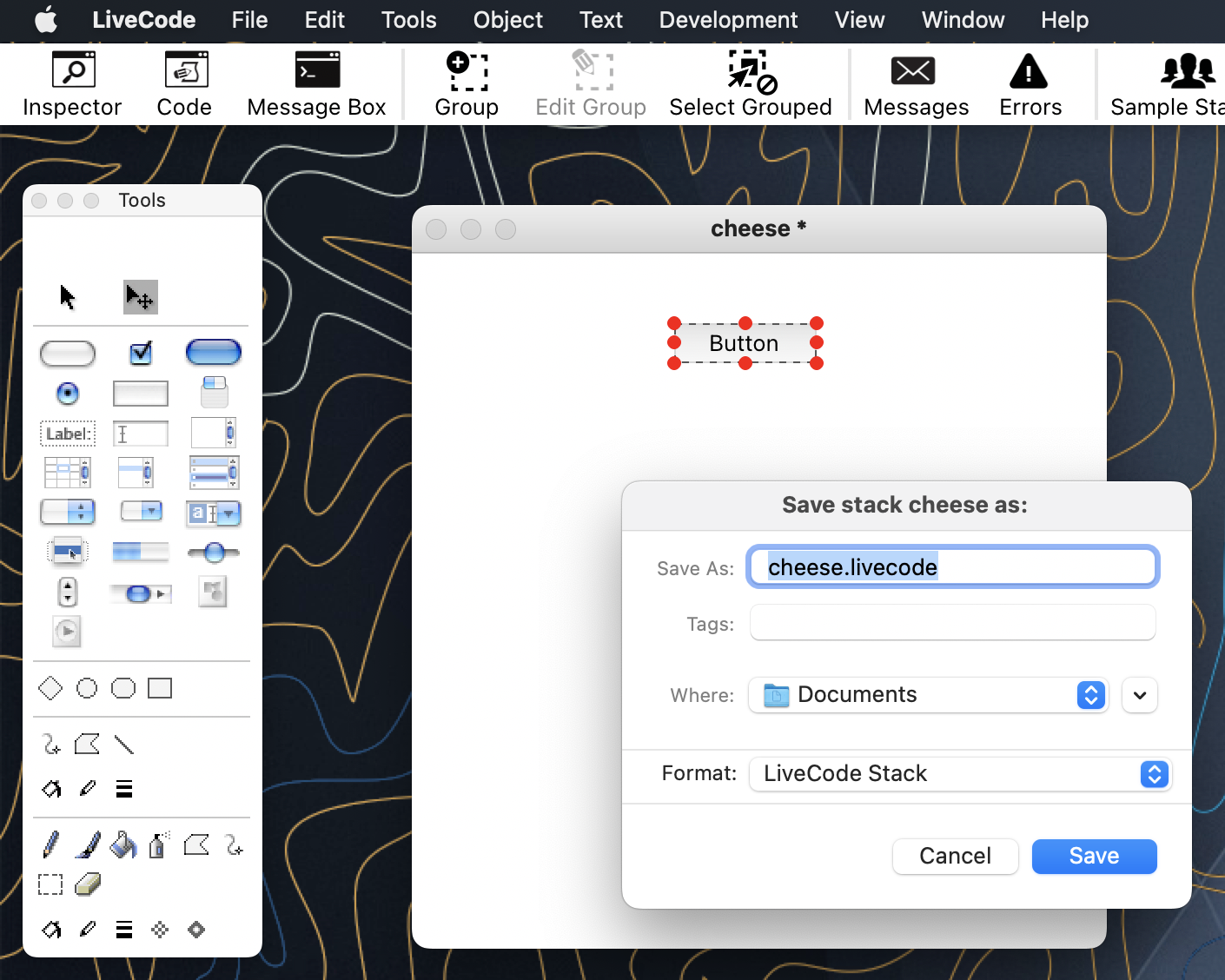Select the paint bucket fill tool

123,844
